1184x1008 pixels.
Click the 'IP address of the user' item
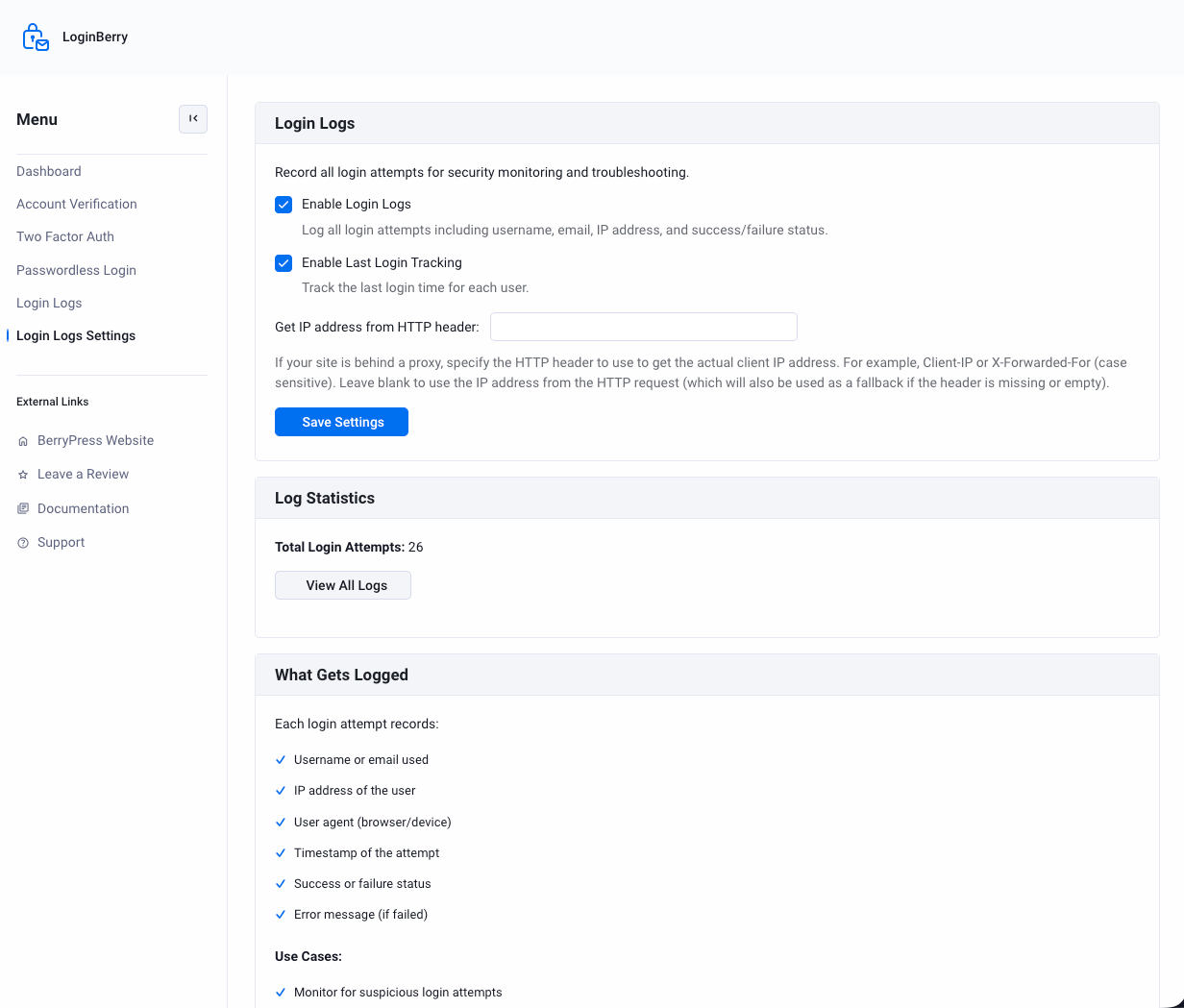[x=355, y=791]
